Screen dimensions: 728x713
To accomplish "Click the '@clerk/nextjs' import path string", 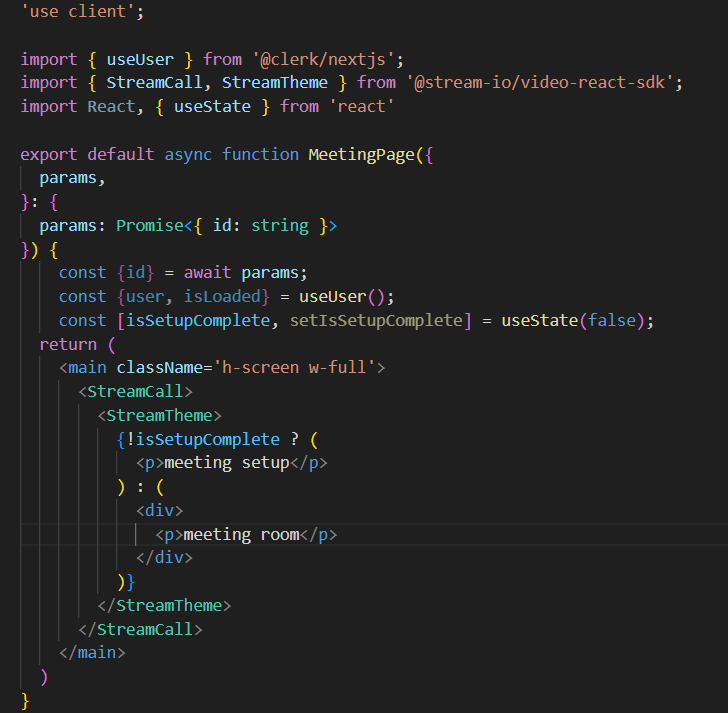I will 320,58.
